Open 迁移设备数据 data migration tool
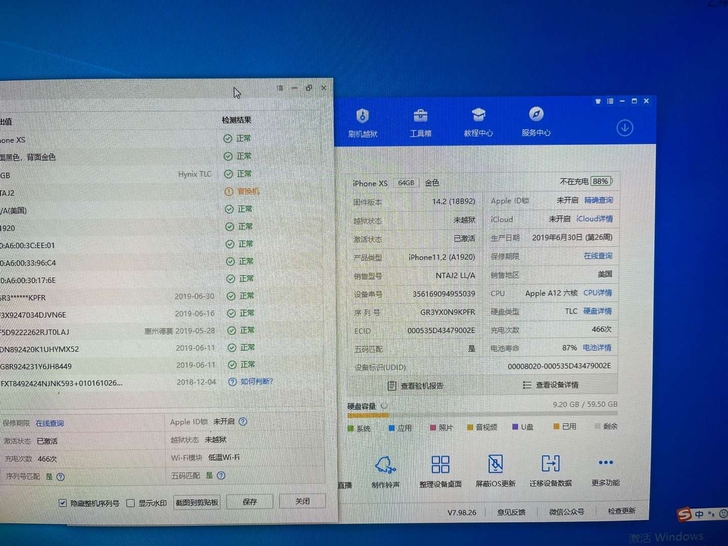The image size is (728, 546). click(551, 470)
